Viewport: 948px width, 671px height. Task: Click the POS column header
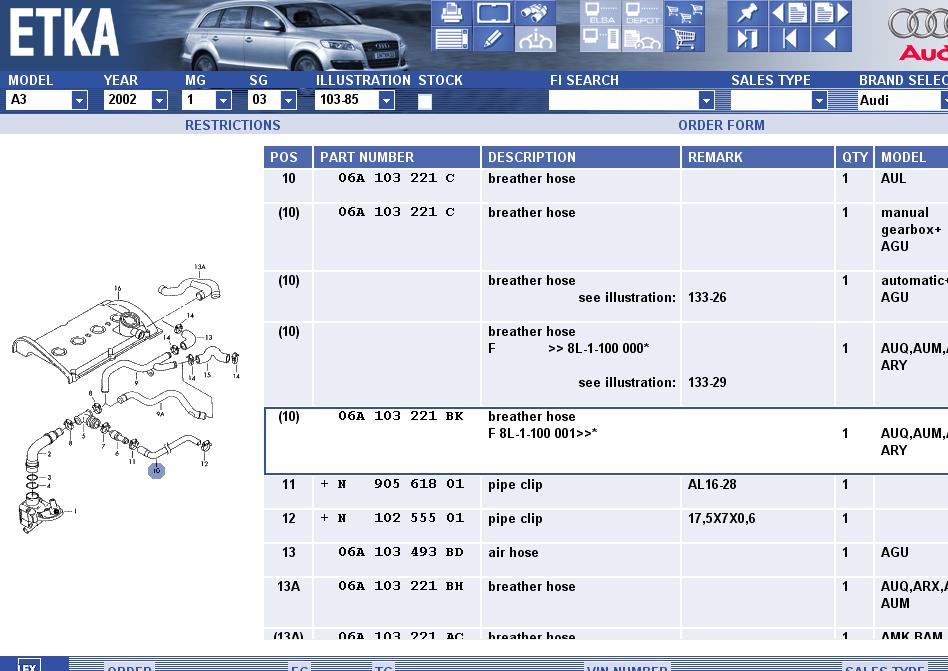click(288, 157)
